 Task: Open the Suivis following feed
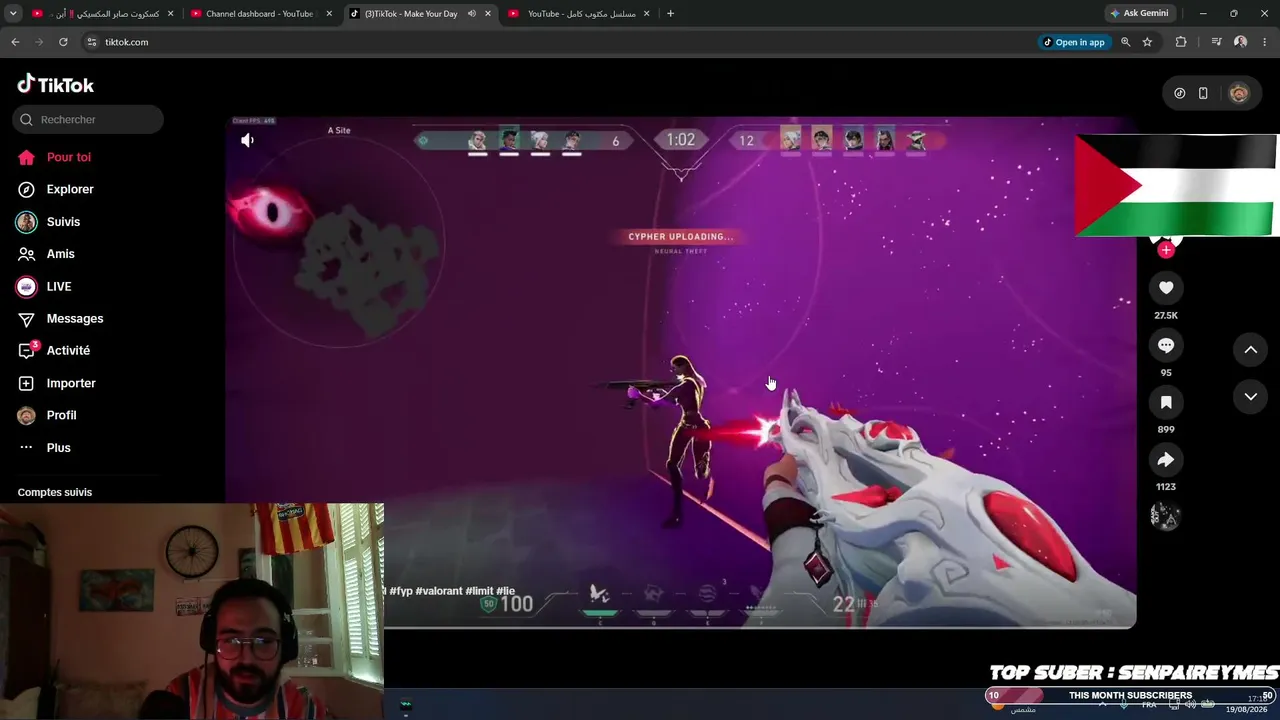[63, 222]
